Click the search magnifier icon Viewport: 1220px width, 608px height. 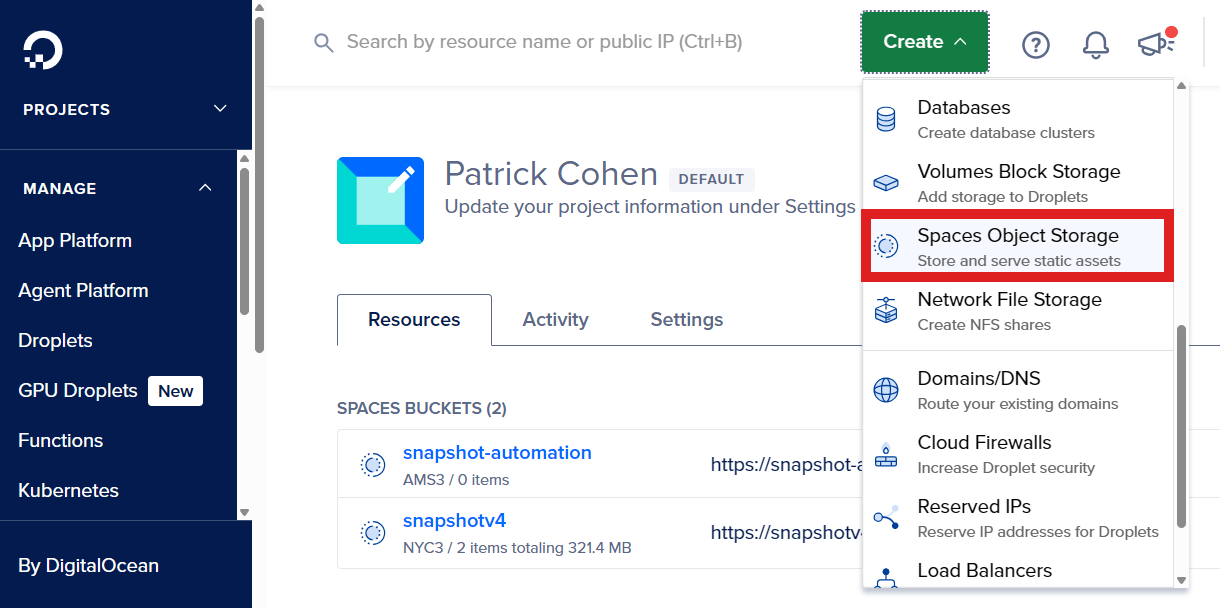(x=323, y=43)
